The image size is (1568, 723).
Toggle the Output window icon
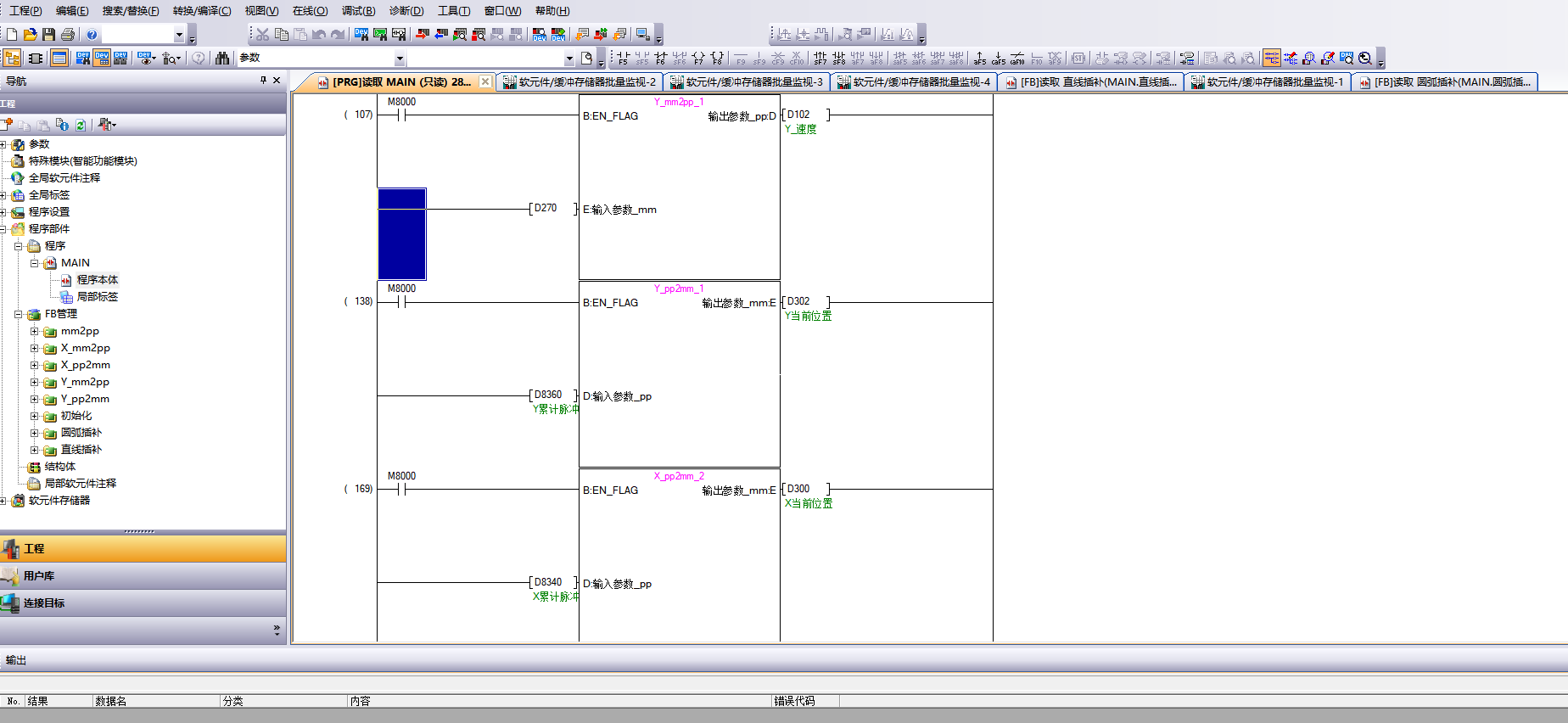[59, 58]
